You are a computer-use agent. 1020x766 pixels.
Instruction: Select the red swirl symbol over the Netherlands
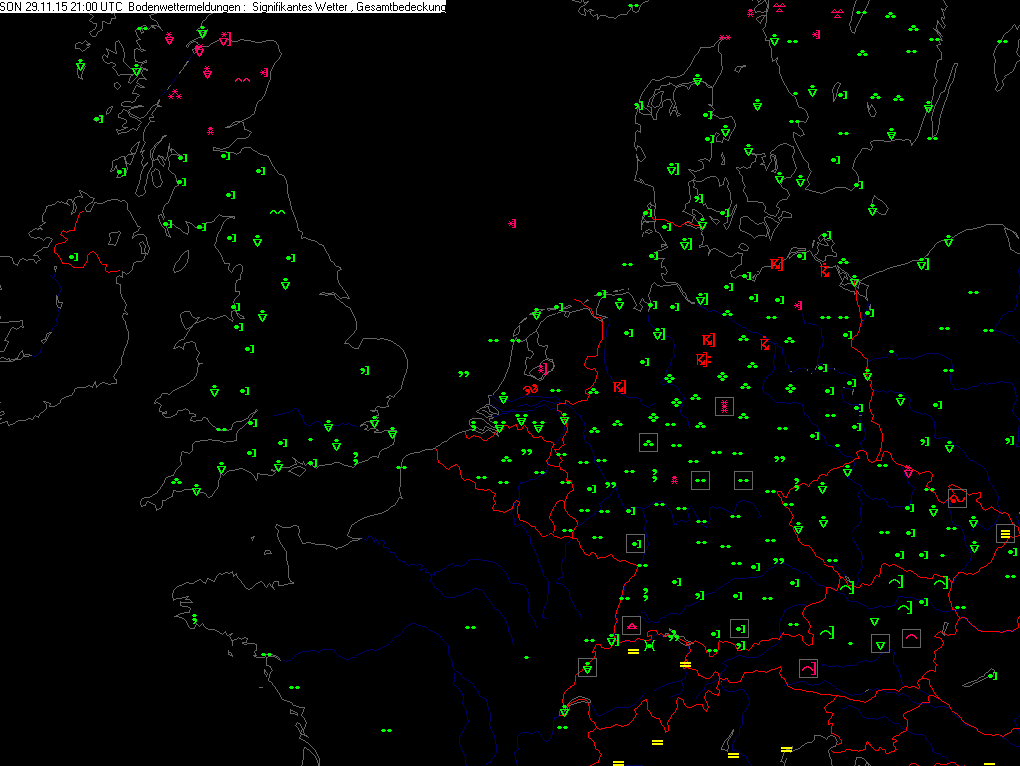[x=532, y=390]
